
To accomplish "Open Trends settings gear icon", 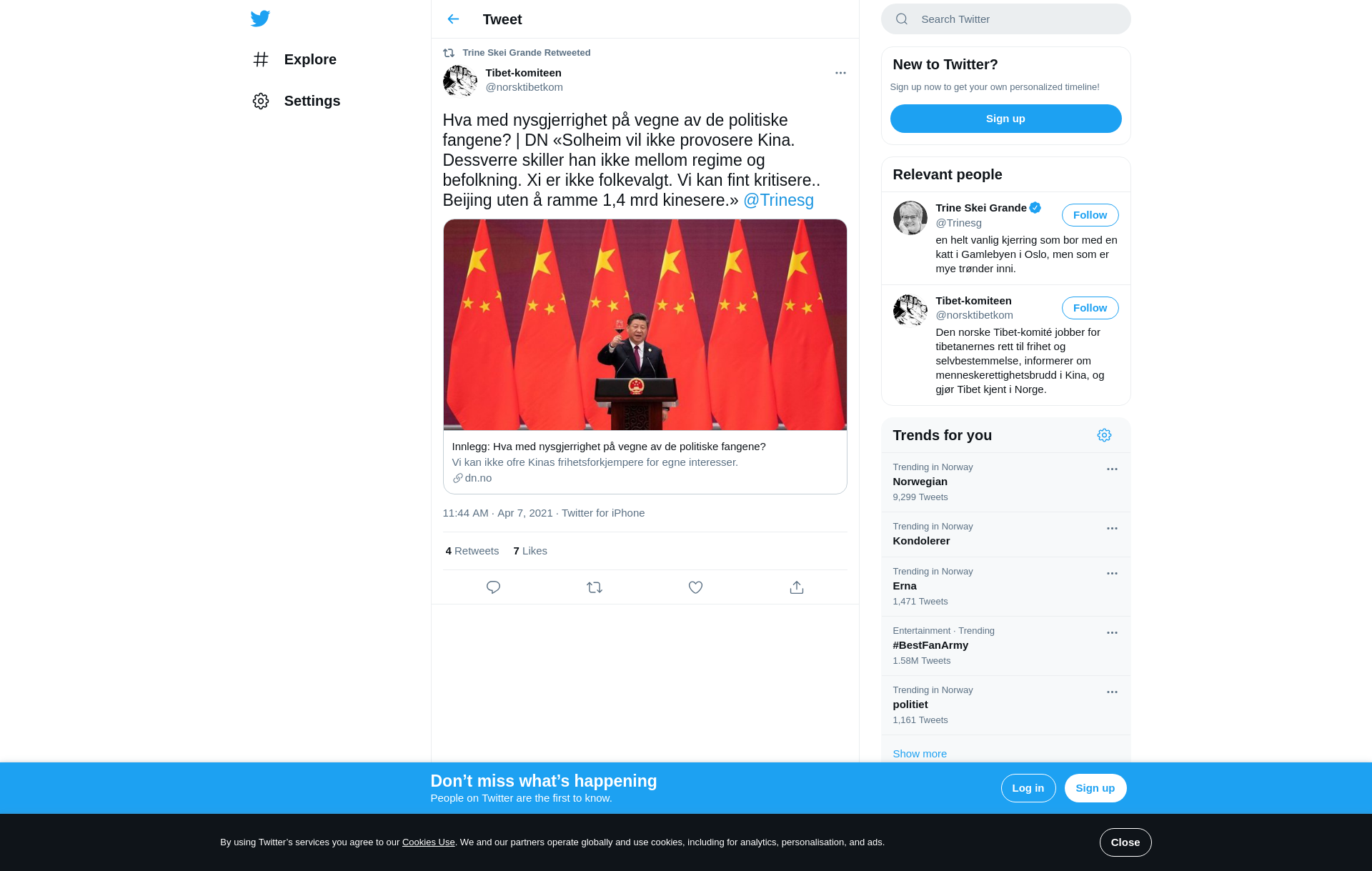I will 1104,435.
